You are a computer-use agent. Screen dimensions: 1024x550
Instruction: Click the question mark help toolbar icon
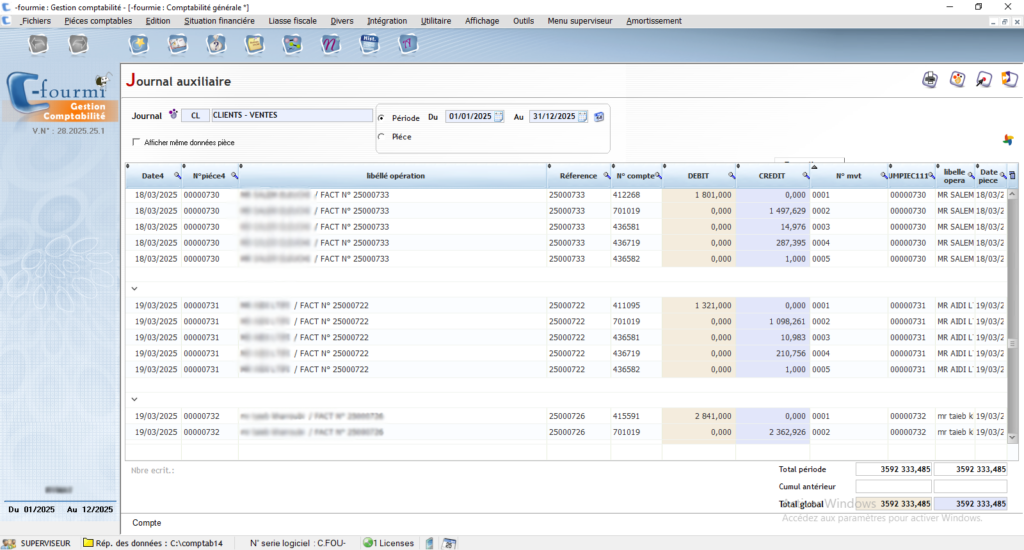215,43
